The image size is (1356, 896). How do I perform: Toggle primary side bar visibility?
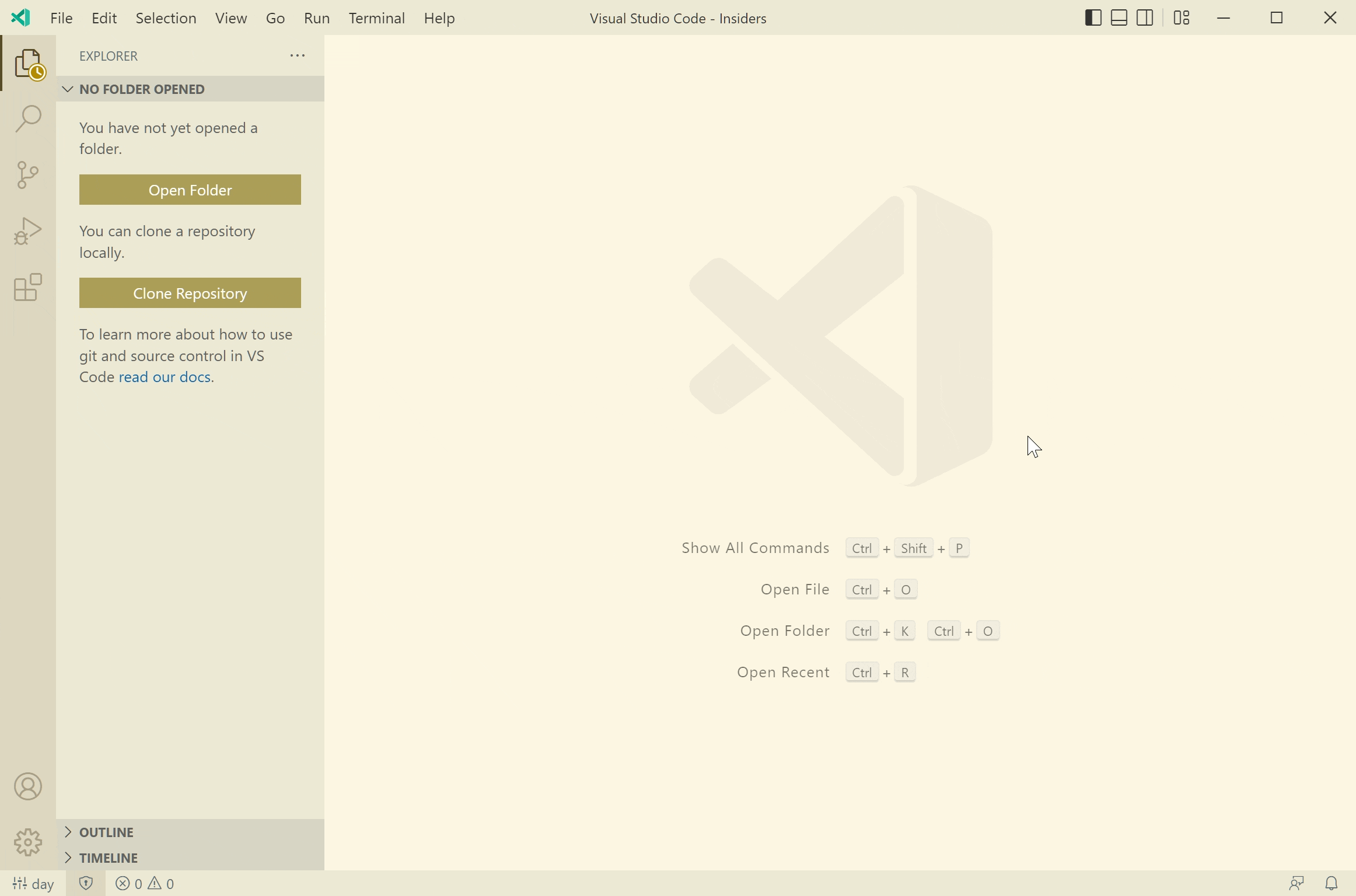[x=1093, y=18]
